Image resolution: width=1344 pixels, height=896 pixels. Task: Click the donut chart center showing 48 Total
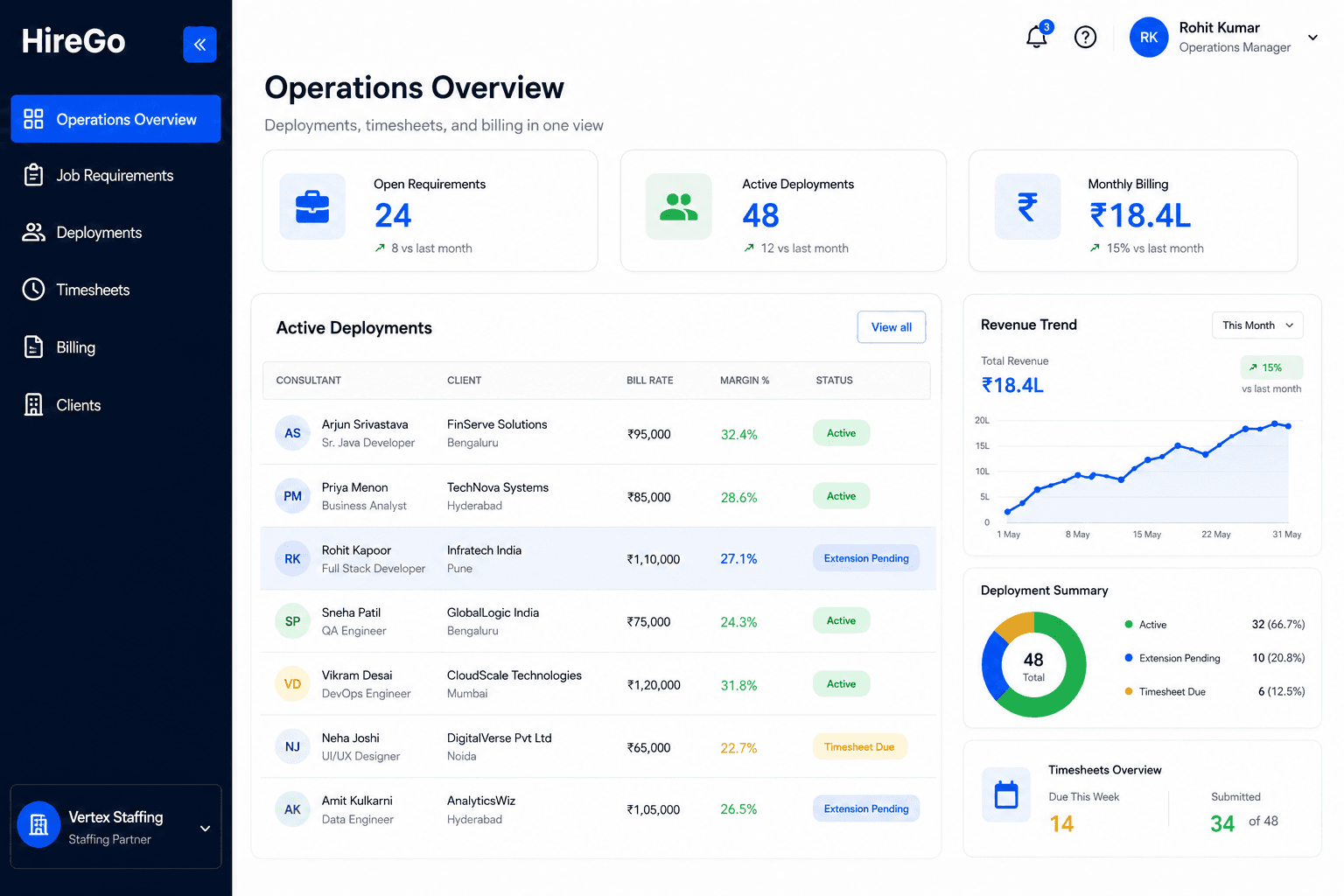(x=1033, y=665)
